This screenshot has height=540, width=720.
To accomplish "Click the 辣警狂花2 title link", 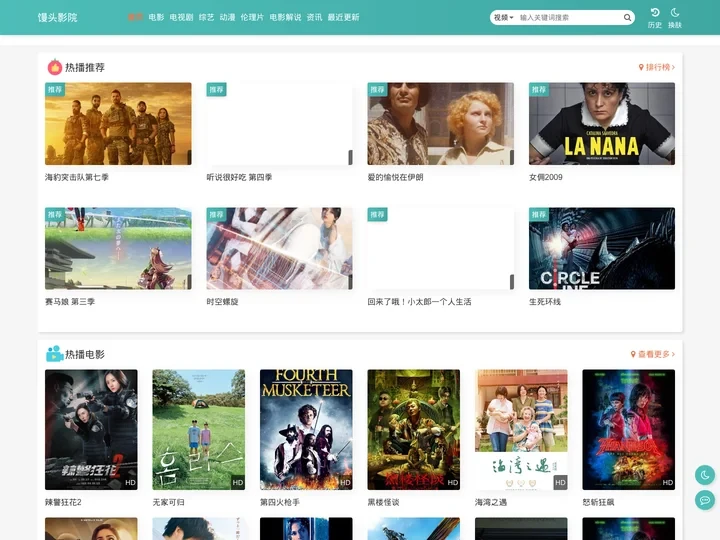I will [63, 502].
